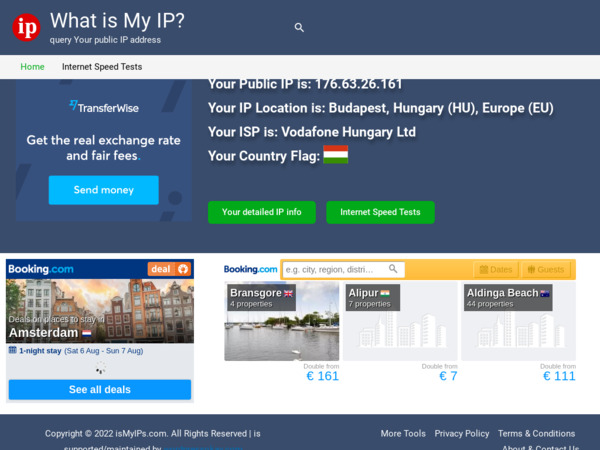The height and width of the screenshot is (450, 600).
Task: Click the 4 properties label under Bransgore
Action: tap(251, 304)
